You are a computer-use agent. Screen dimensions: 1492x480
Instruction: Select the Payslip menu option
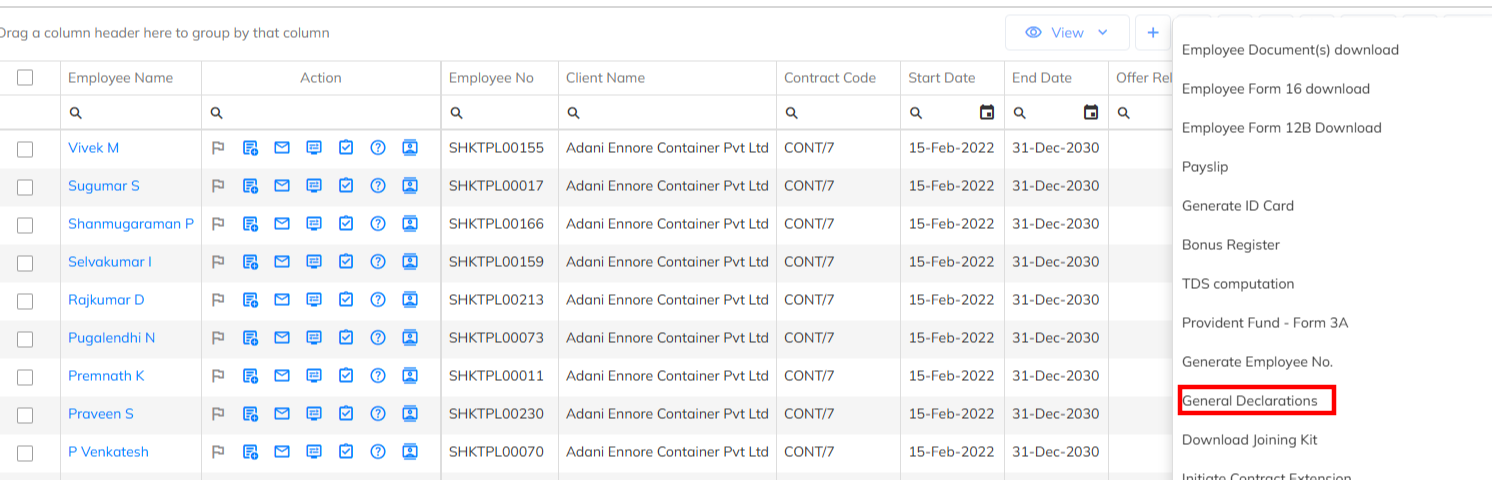point(1205,167)
